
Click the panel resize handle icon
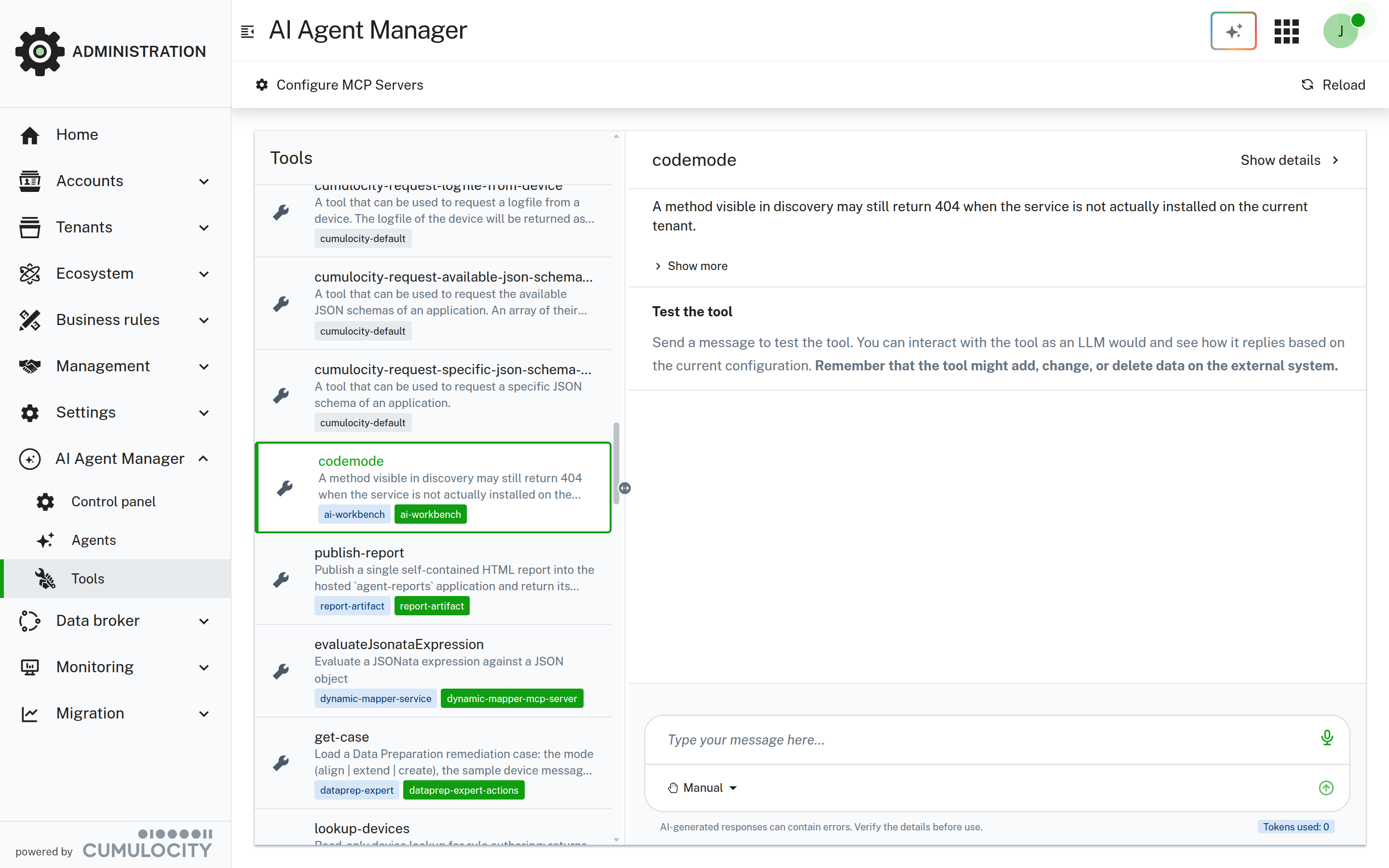[x=625, y=488]
